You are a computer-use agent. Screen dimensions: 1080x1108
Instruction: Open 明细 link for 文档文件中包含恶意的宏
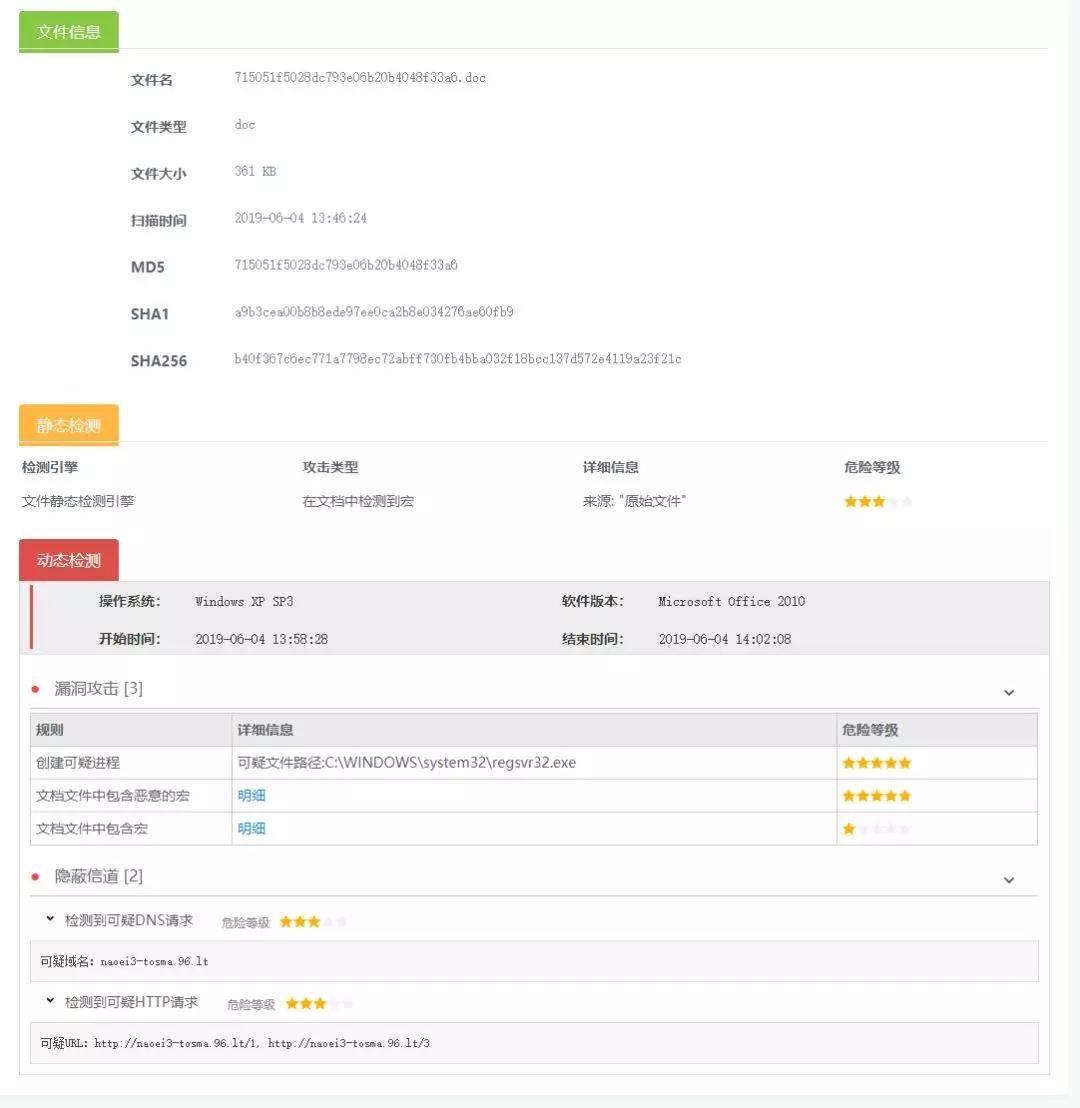click(x=251, y=796)
